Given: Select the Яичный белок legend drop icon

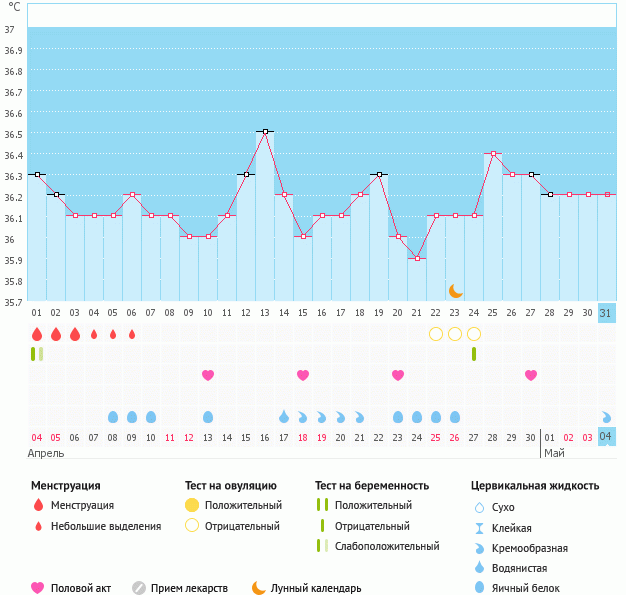Looking at the screenshot, I should (480, 588).
